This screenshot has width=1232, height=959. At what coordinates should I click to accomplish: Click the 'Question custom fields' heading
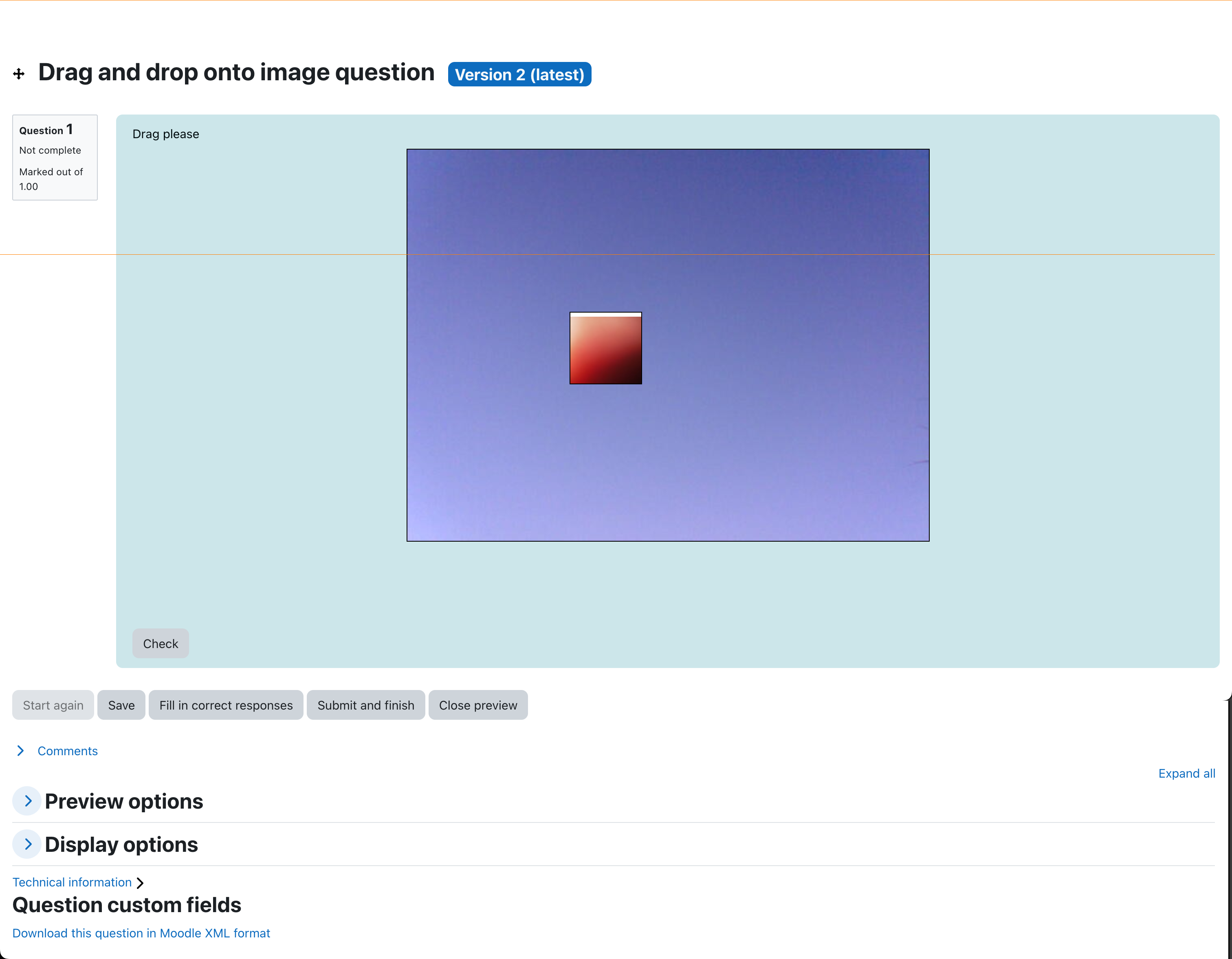[x=127, y=905]
